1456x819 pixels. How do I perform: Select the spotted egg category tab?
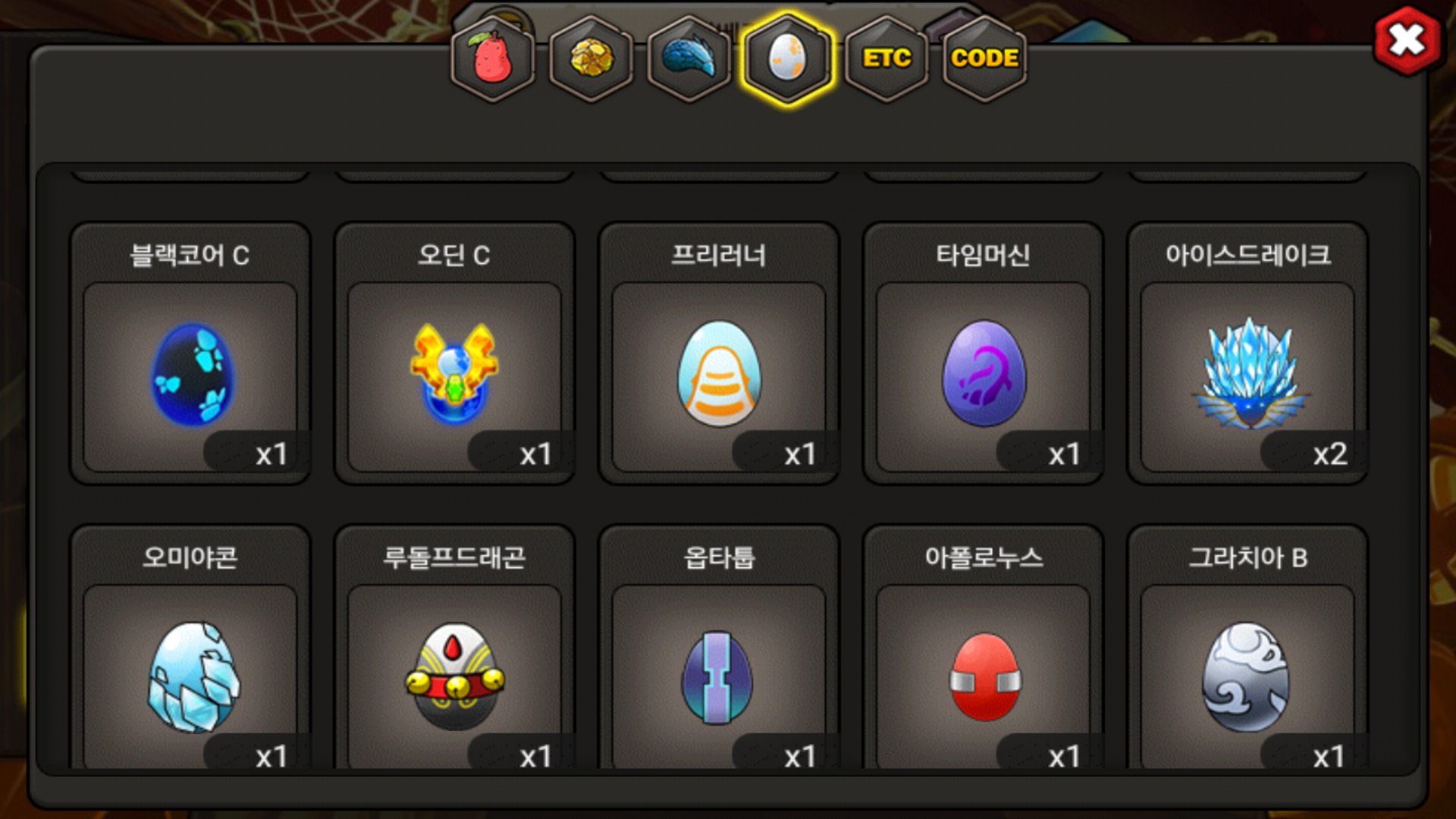[x=788, y=58]
